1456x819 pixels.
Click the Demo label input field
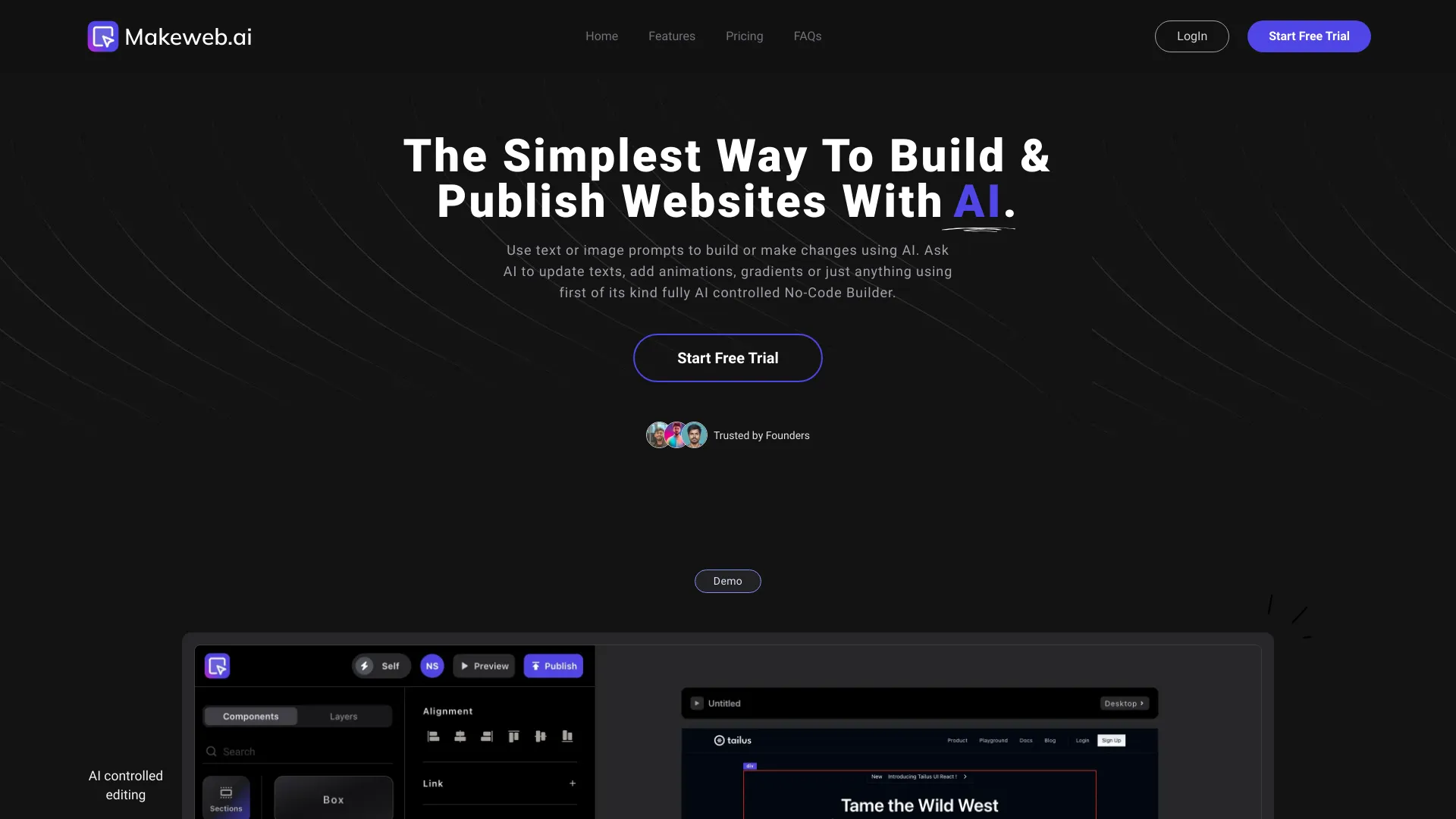click(x=727, y=581)
